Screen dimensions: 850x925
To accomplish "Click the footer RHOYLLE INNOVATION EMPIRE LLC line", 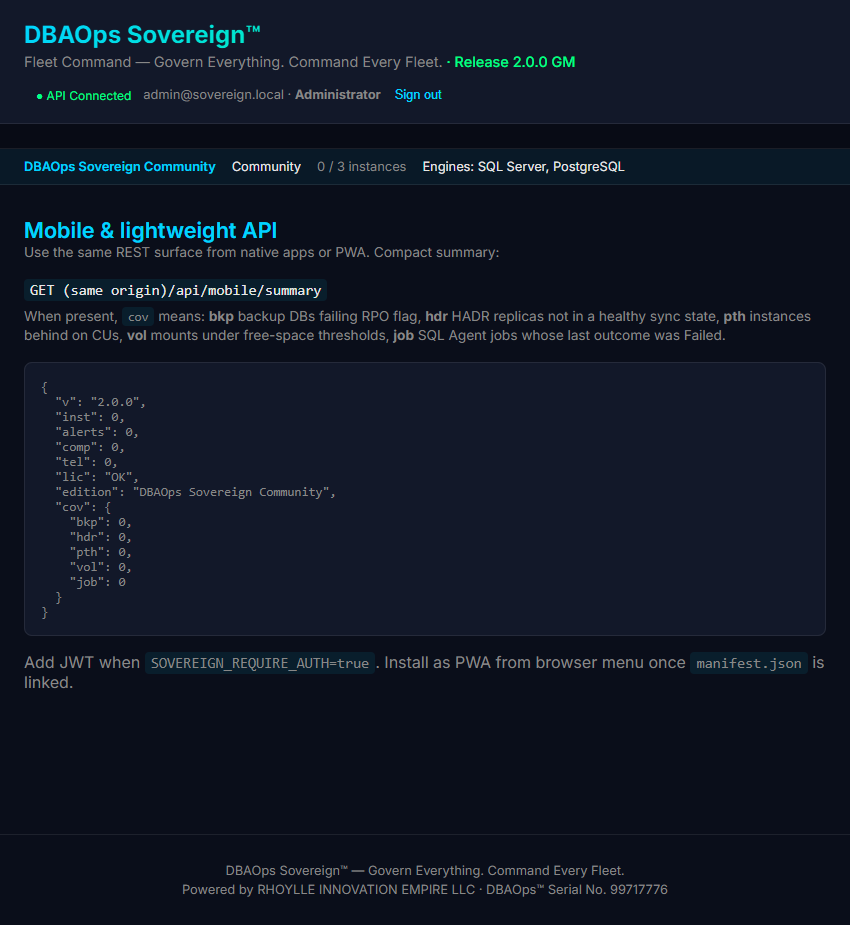I will 425,890.
